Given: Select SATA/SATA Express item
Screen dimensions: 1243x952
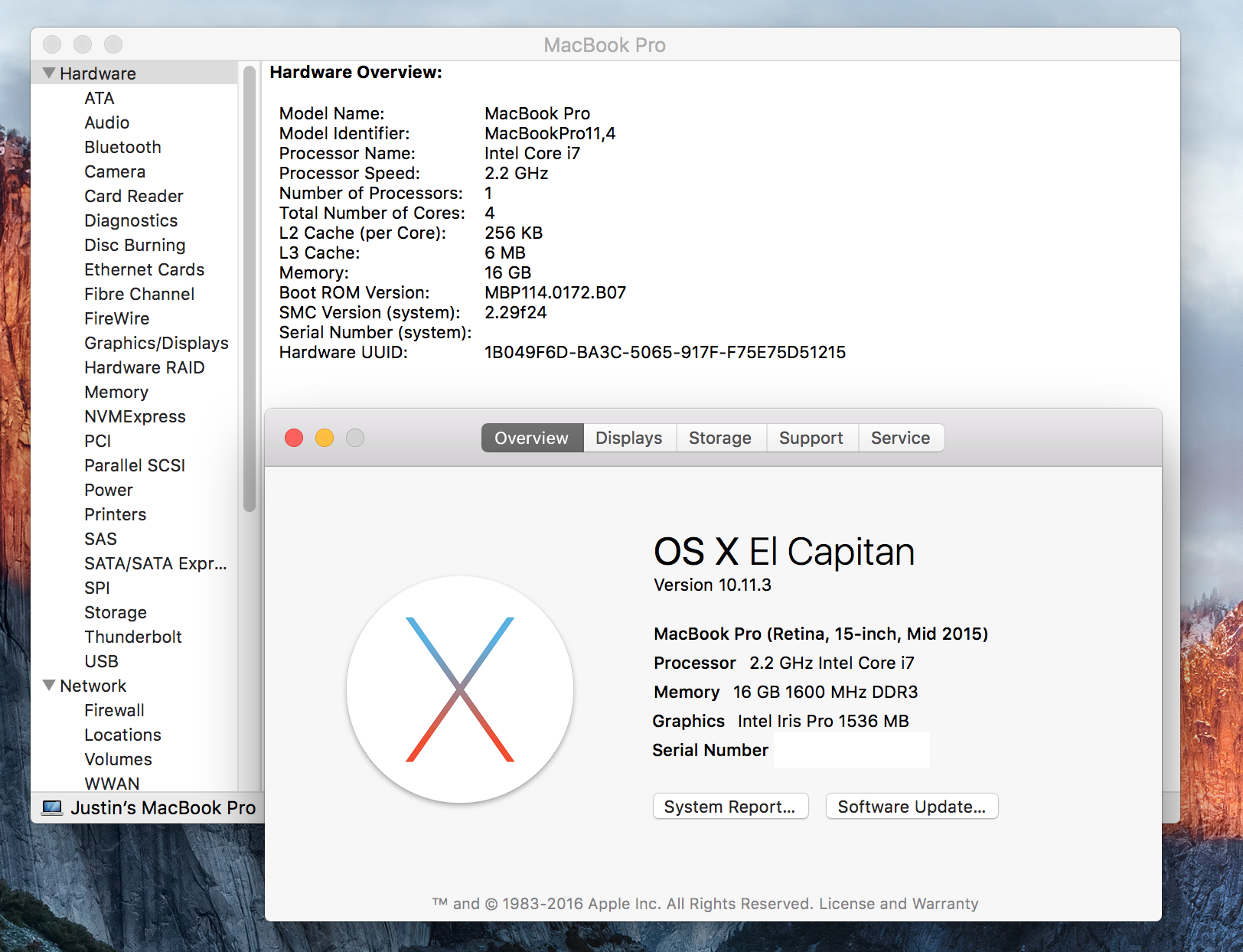Looking at the screenshot, I should tap(155, 563).
